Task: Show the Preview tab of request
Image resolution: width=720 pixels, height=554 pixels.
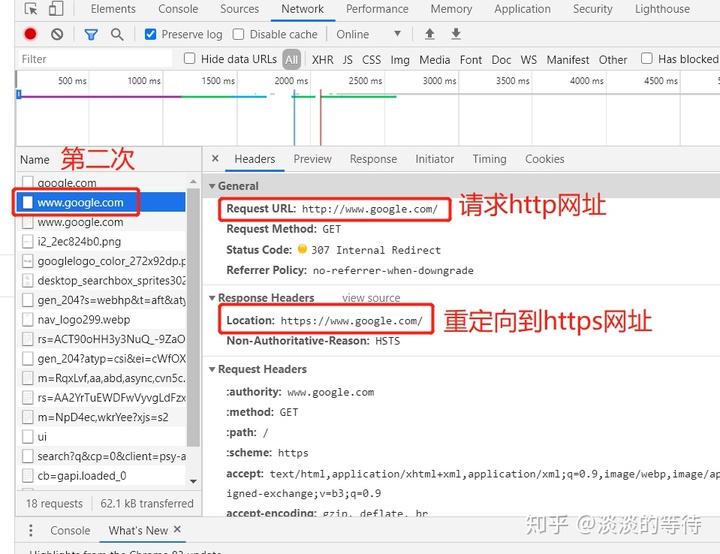Action: point(312,159)
